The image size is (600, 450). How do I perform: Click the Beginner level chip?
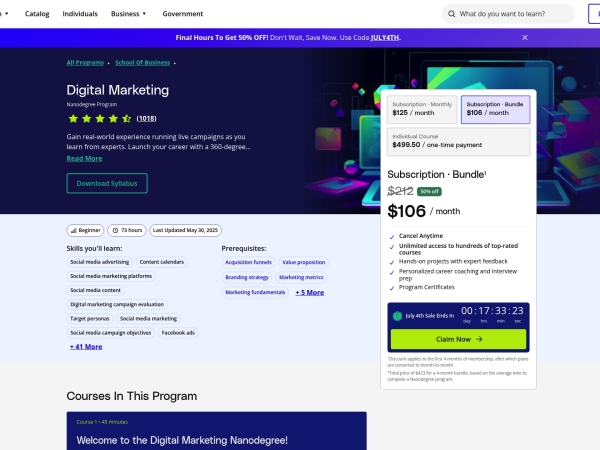click(85, 230)
